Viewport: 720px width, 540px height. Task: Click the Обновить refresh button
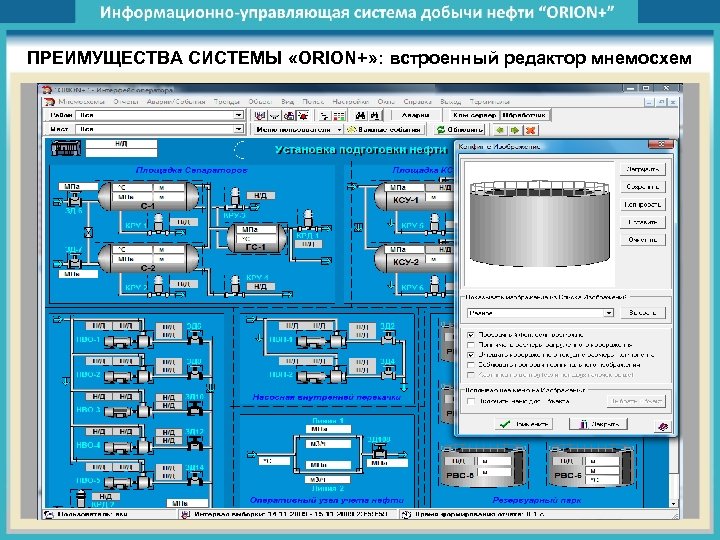[x=460, y=130]
